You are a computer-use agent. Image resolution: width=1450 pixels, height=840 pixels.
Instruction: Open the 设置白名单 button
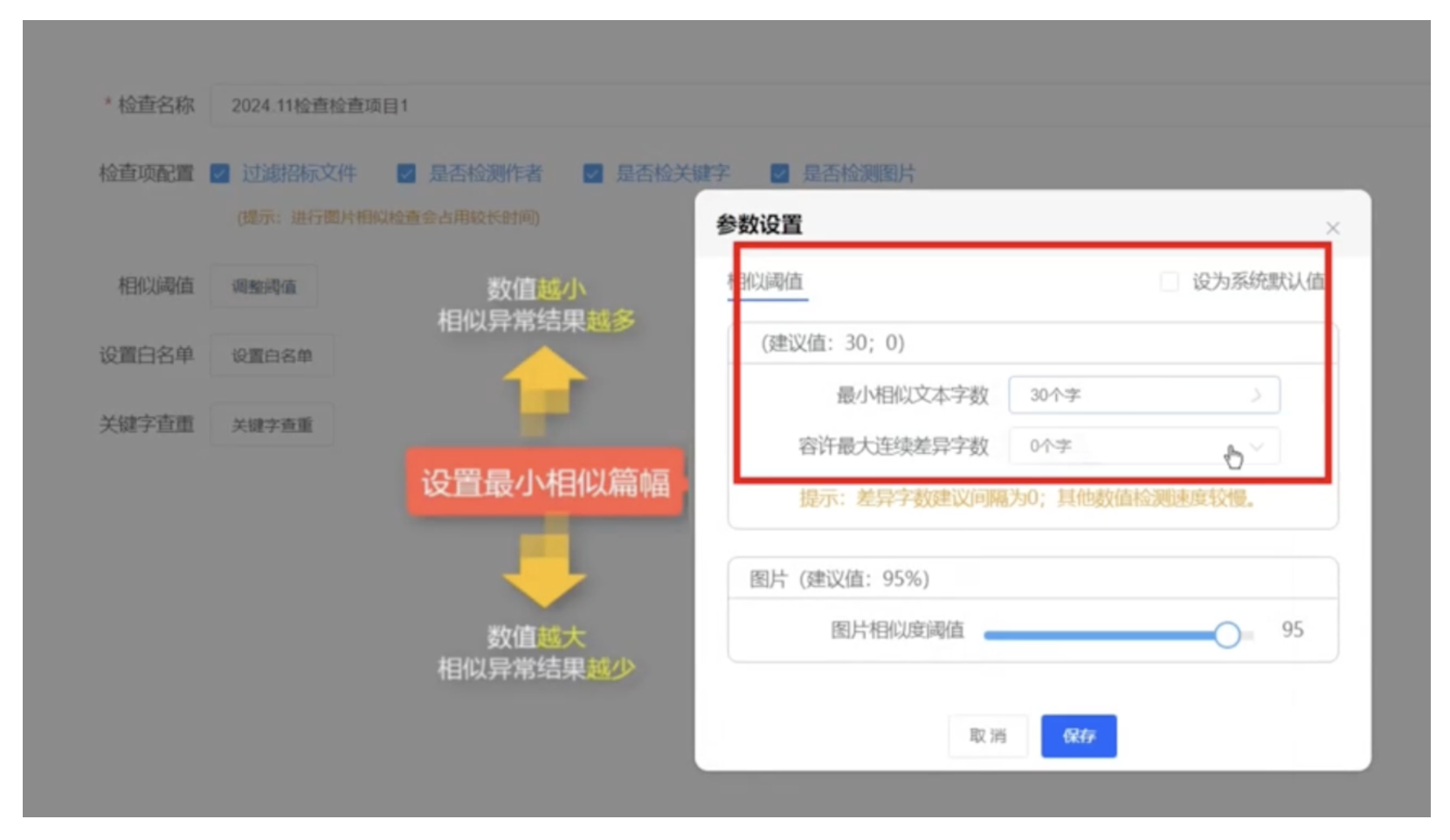click(x=272, y=355)
